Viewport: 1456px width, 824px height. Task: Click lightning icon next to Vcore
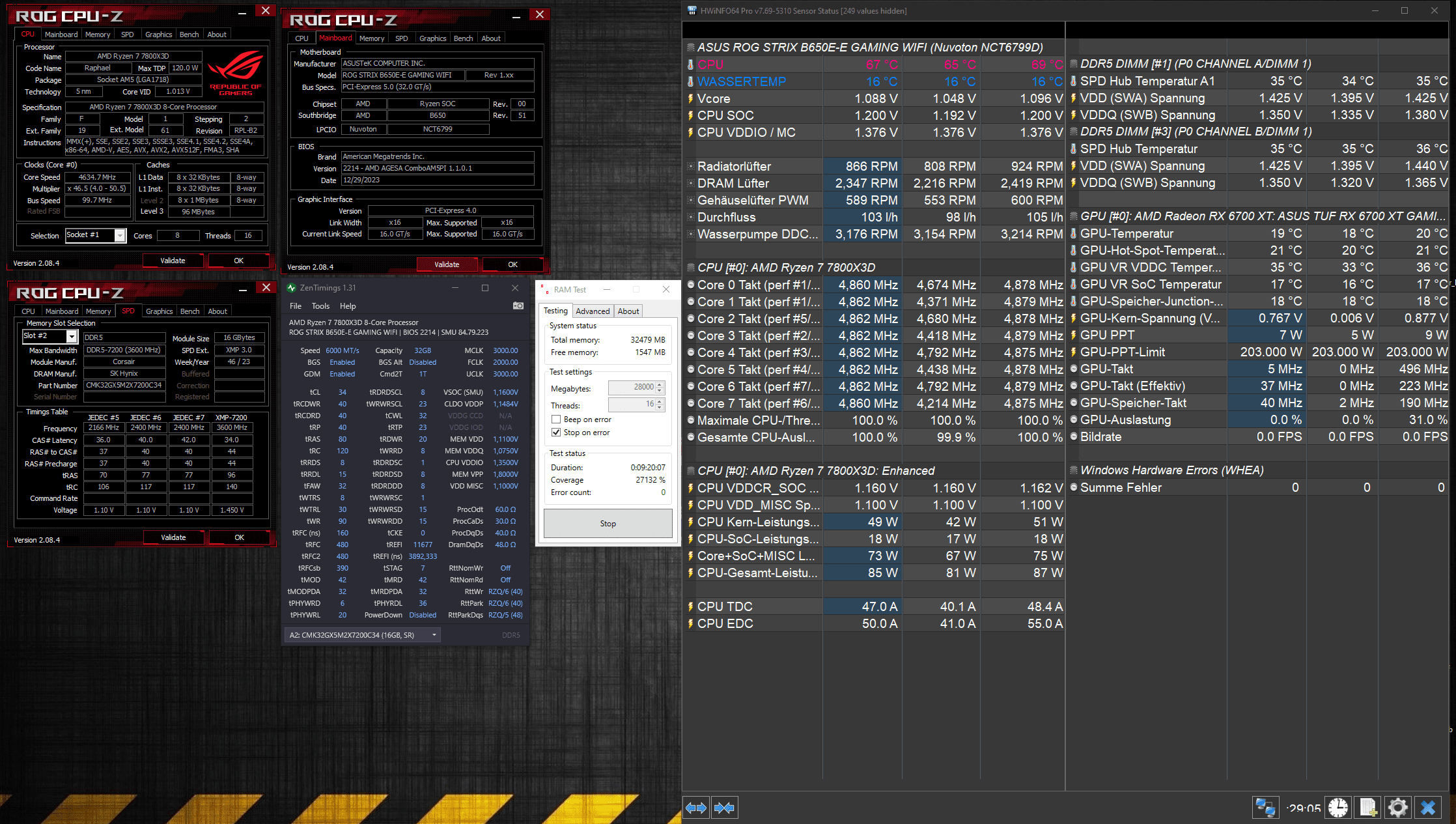pyautogui.click(x=690, y=98)
